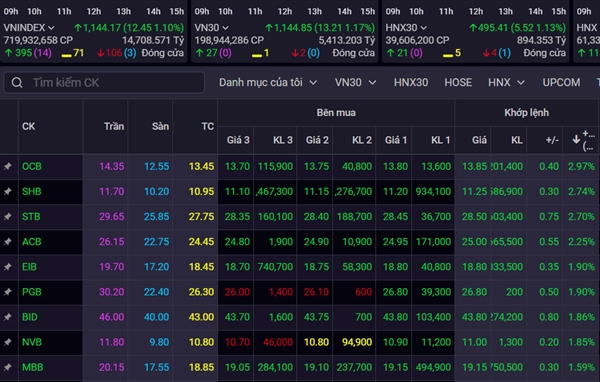Open the MBB stock symbol
600x382 pixels.
coord(33,367)
